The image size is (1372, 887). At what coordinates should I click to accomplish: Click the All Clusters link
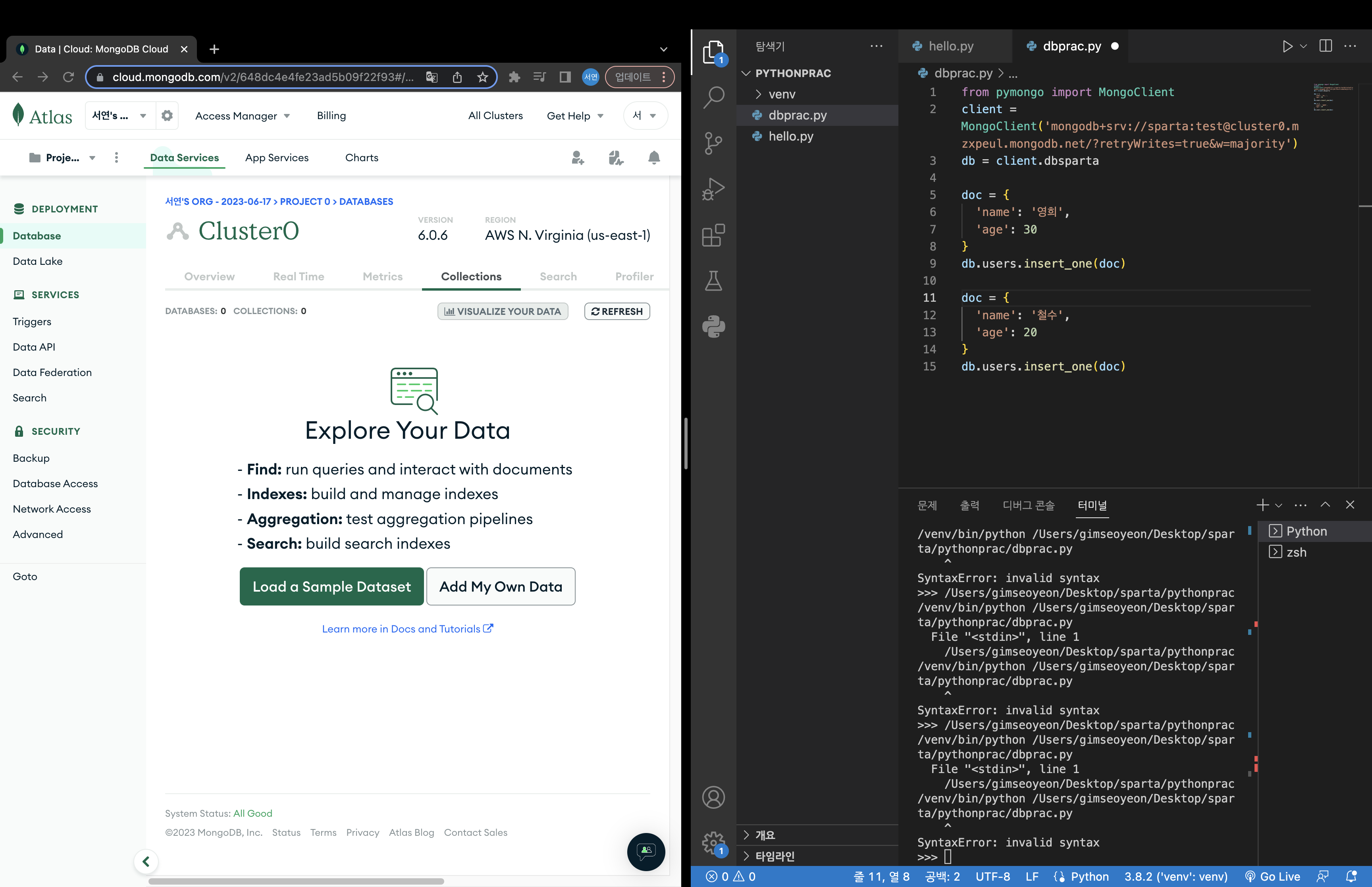[495, 116]
